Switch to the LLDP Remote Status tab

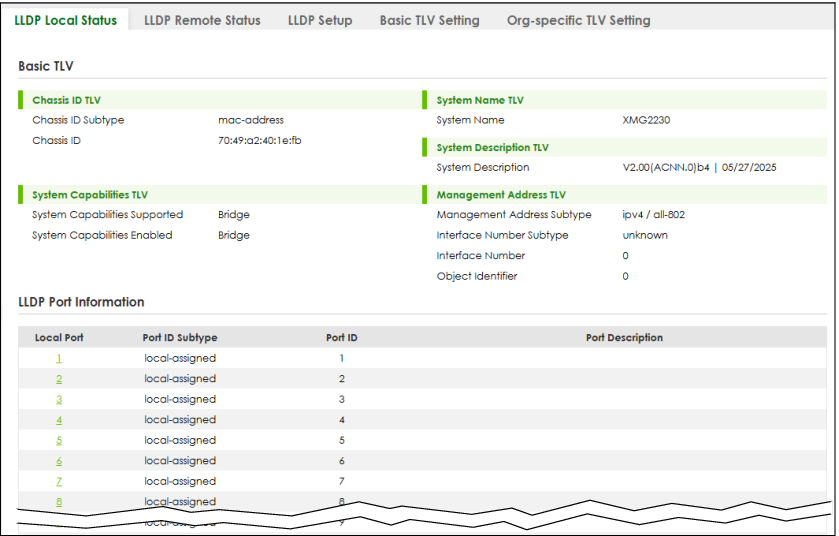click(x=202, y=20)
